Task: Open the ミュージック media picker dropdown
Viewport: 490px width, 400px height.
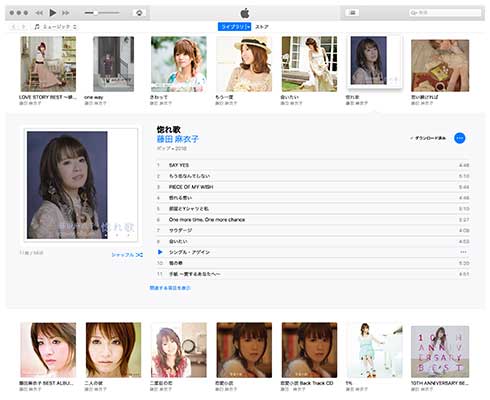Action: tap(55, 27)
